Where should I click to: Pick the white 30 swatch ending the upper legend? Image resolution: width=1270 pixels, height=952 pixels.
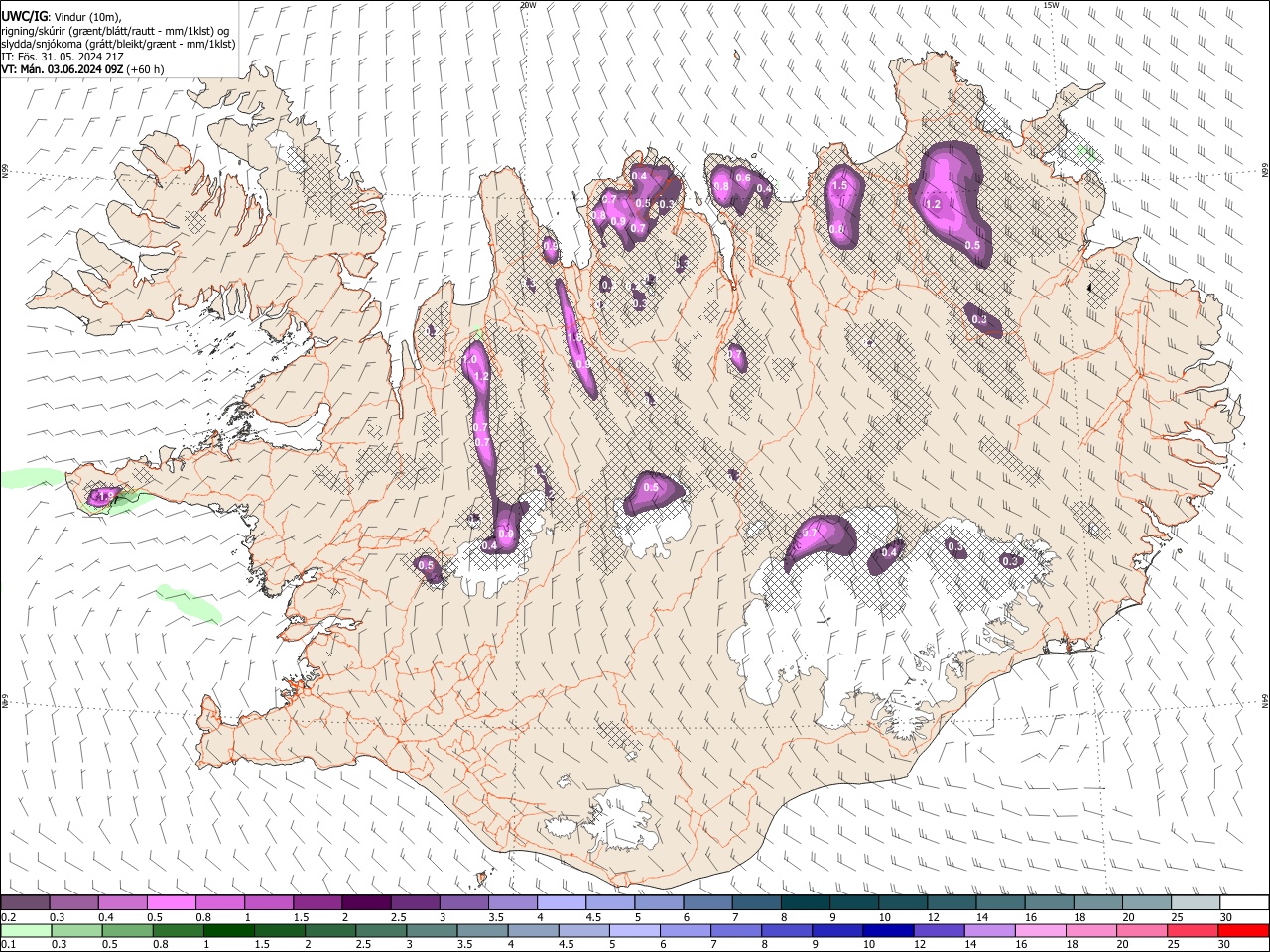pos(1244,903)
